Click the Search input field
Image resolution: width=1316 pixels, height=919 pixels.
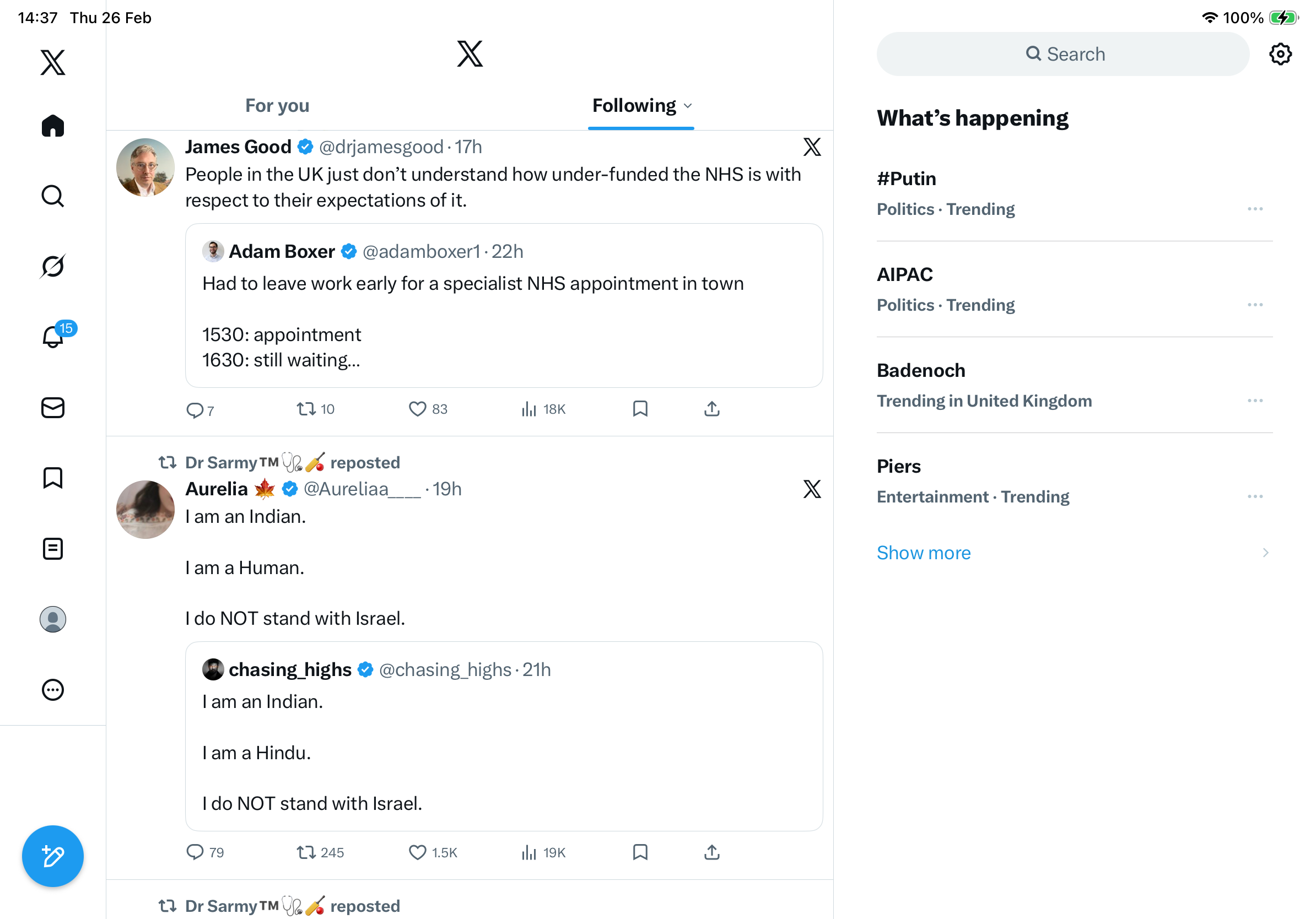point(1062,55)
